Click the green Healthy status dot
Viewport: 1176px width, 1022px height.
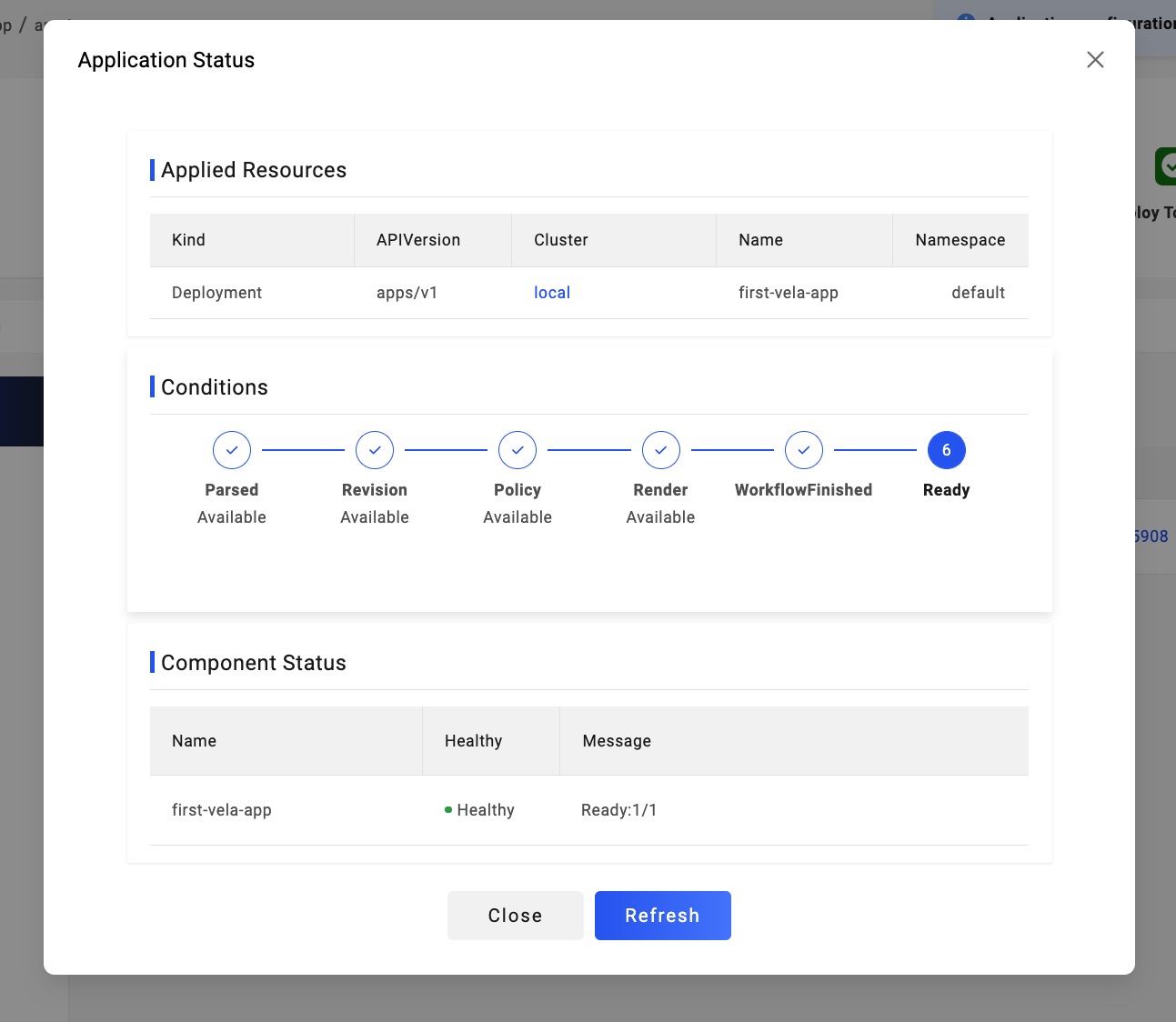tap(448, 809)
